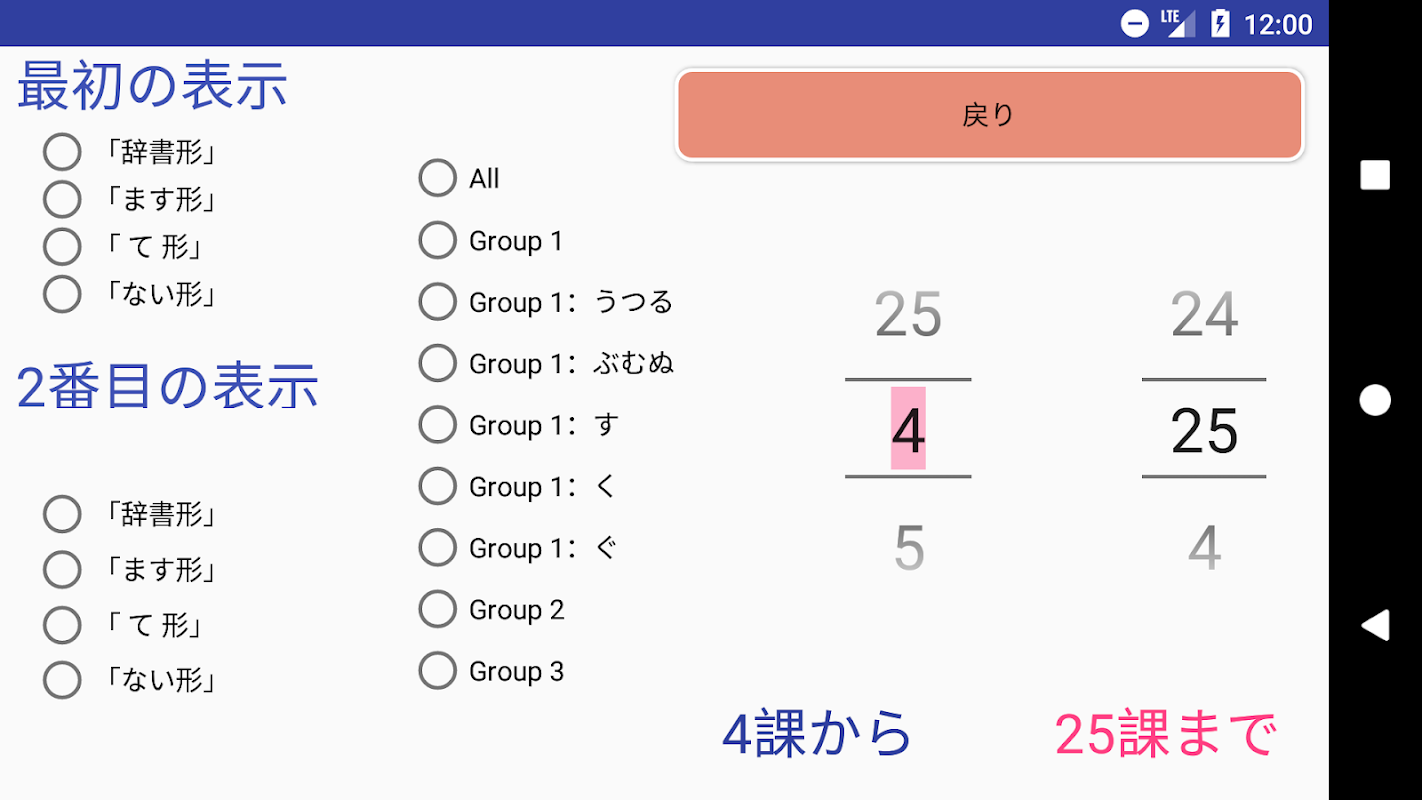Tap the do-not-disturb status icon
Screen dimensions: 1422x800
click(x=1135, y=23)
